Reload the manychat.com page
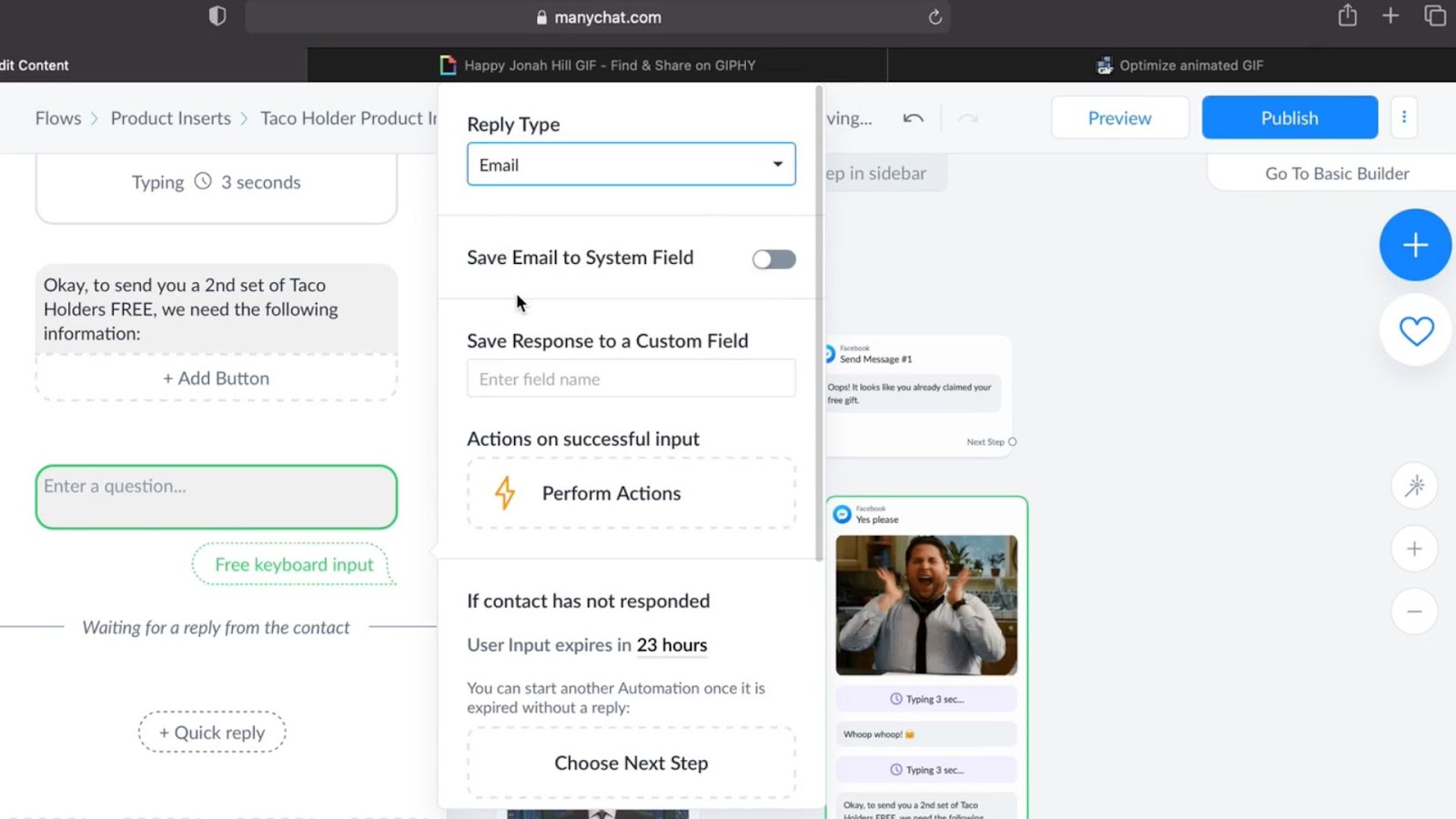The width and height of the screenshot is (1456, 819). (935, 17)
